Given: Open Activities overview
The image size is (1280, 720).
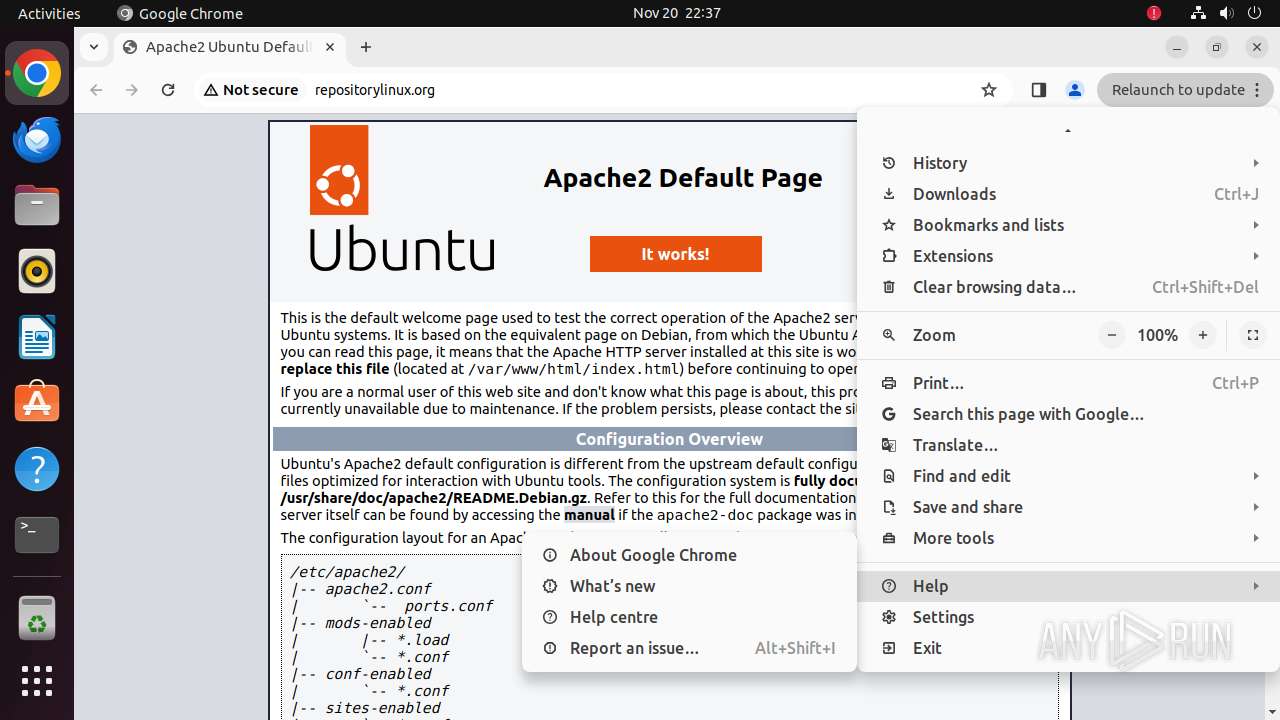Looking at the screenshot, I should point(49,13).
